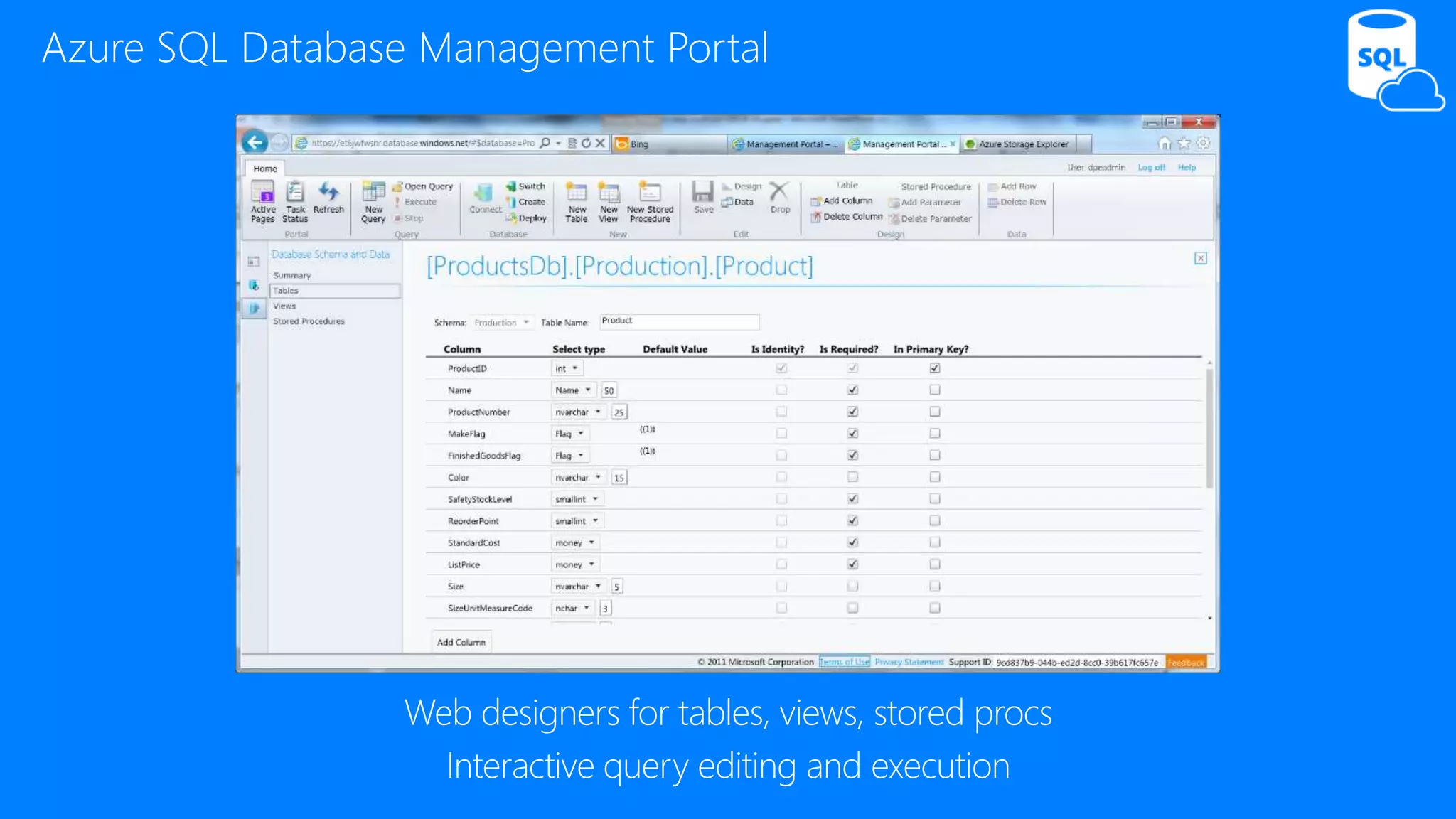Click Add Parameter in the ribbon
Viewport: 1456px width, 819px height.
click(x=925, y=203)
